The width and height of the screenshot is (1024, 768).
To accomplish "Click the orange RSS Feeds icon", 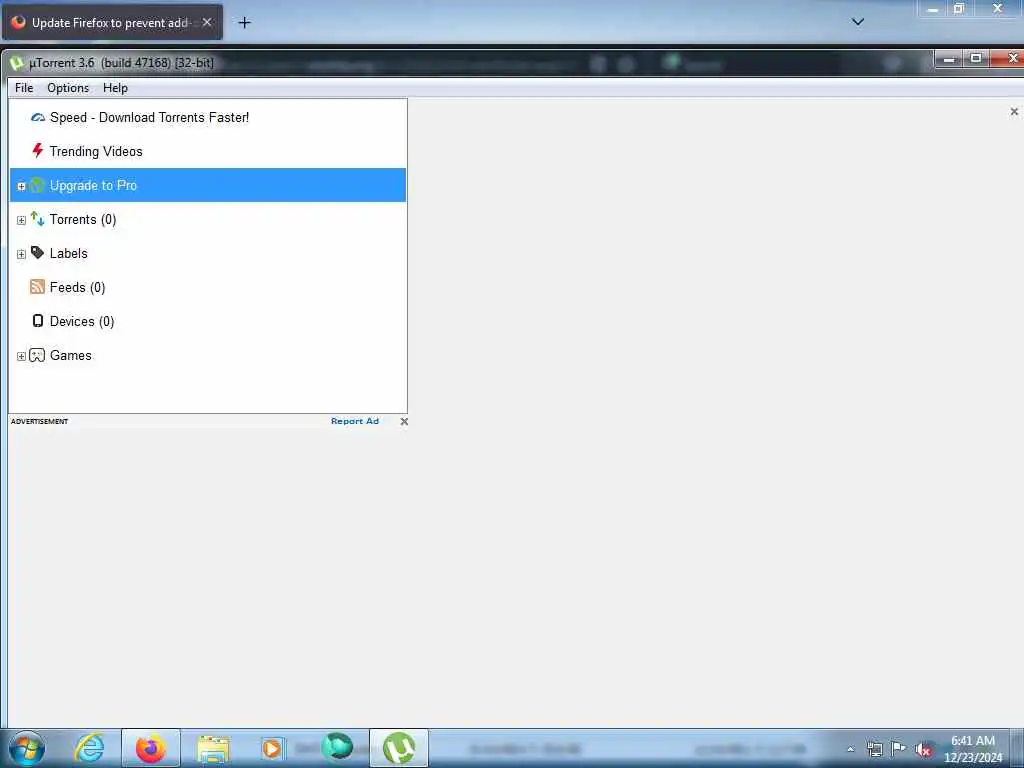I will click(37, 287).
